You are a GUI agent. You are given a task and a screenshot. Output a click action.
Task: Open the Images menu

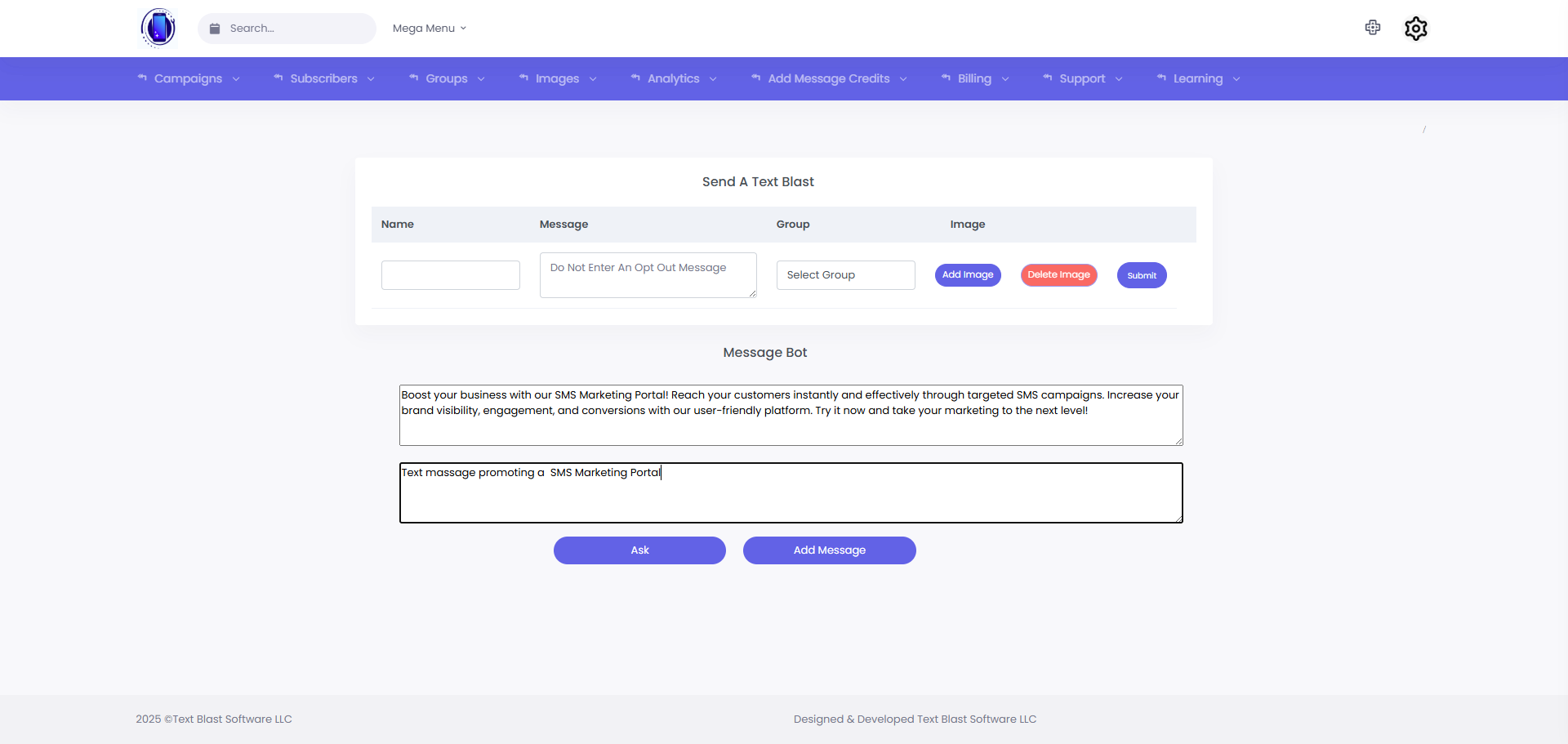557,78
